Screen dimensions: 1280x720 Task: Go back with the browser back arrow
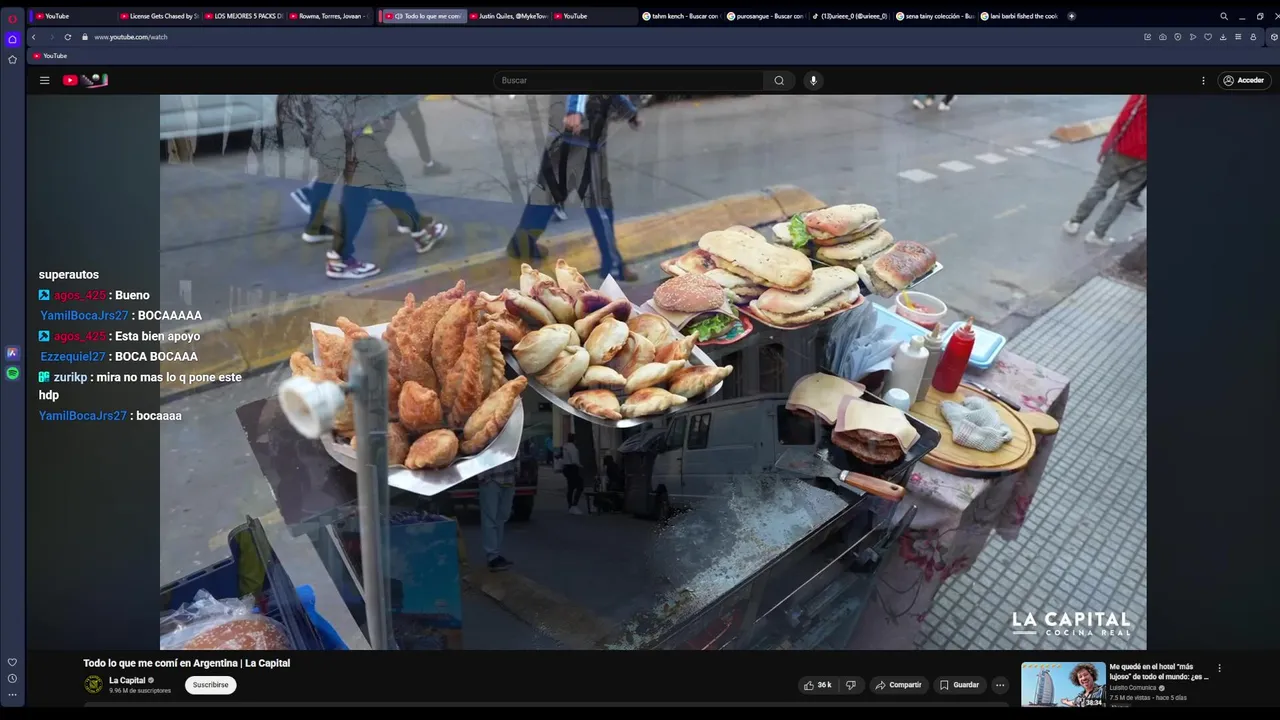(34, 37)
